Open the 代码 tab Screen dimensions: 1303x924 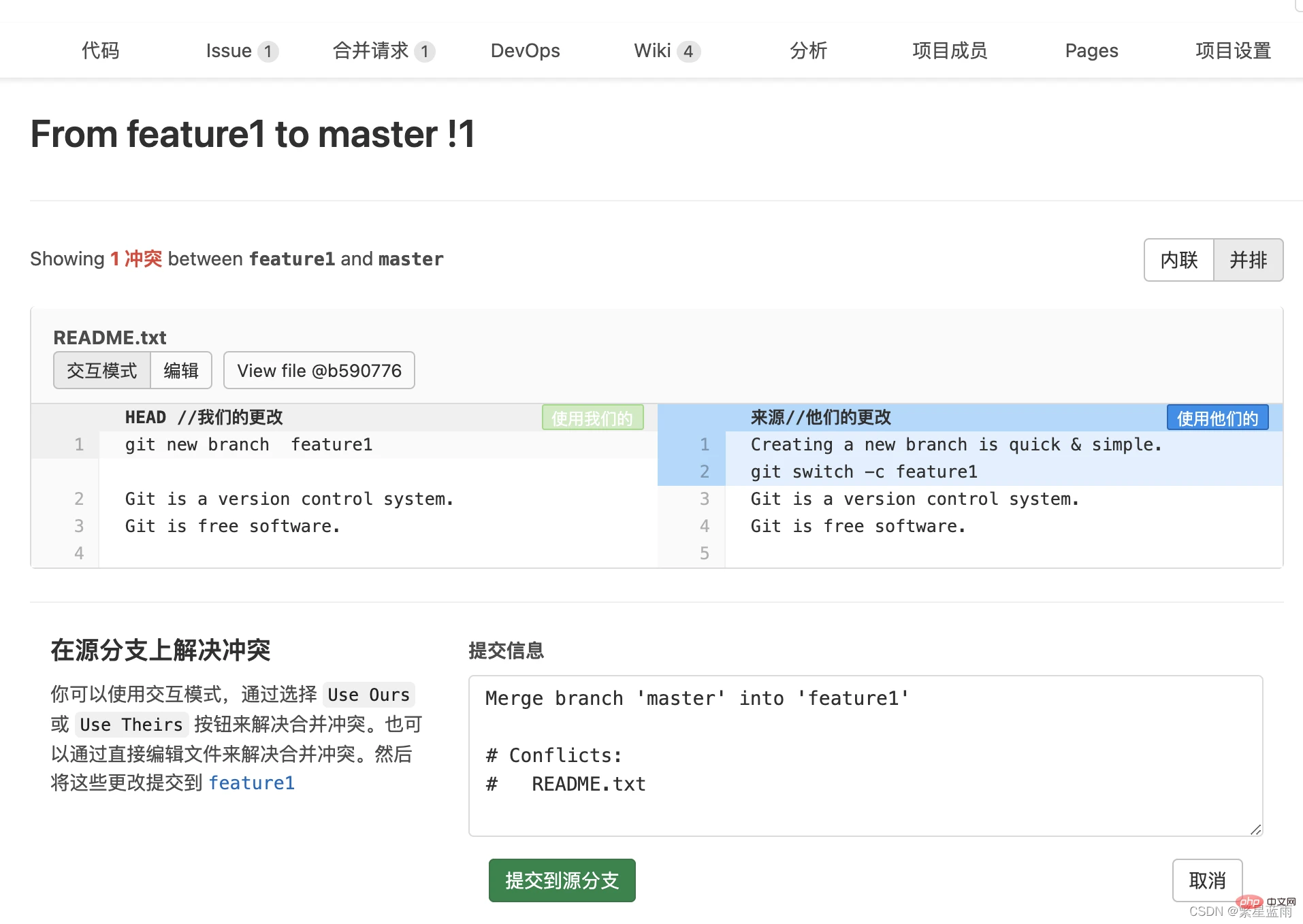click(x=100, y=51)
